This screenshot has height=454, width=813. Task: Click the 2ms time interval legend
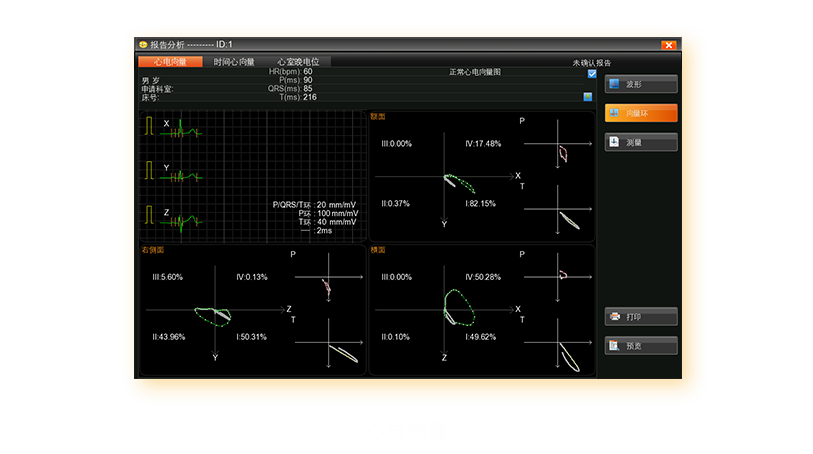point(316,231)
